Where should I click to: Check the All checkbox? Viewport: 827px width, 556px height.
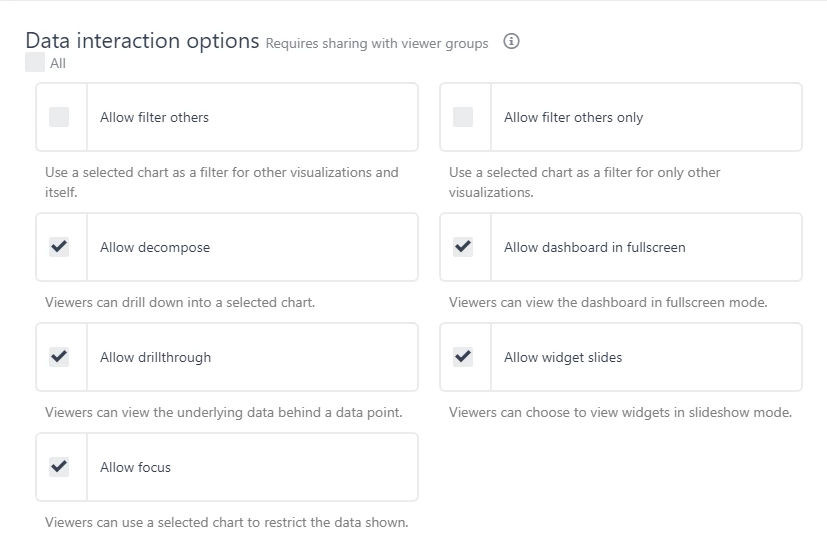[35, 63]
